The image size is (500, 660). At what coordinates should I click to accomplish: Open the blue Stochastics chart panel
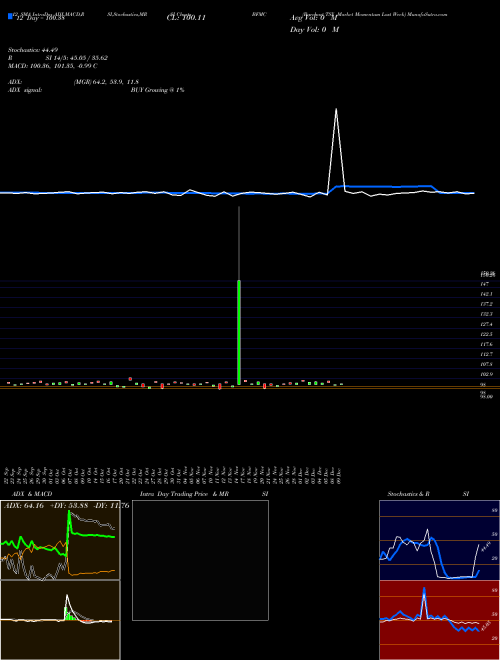click(x=439, y=540)
